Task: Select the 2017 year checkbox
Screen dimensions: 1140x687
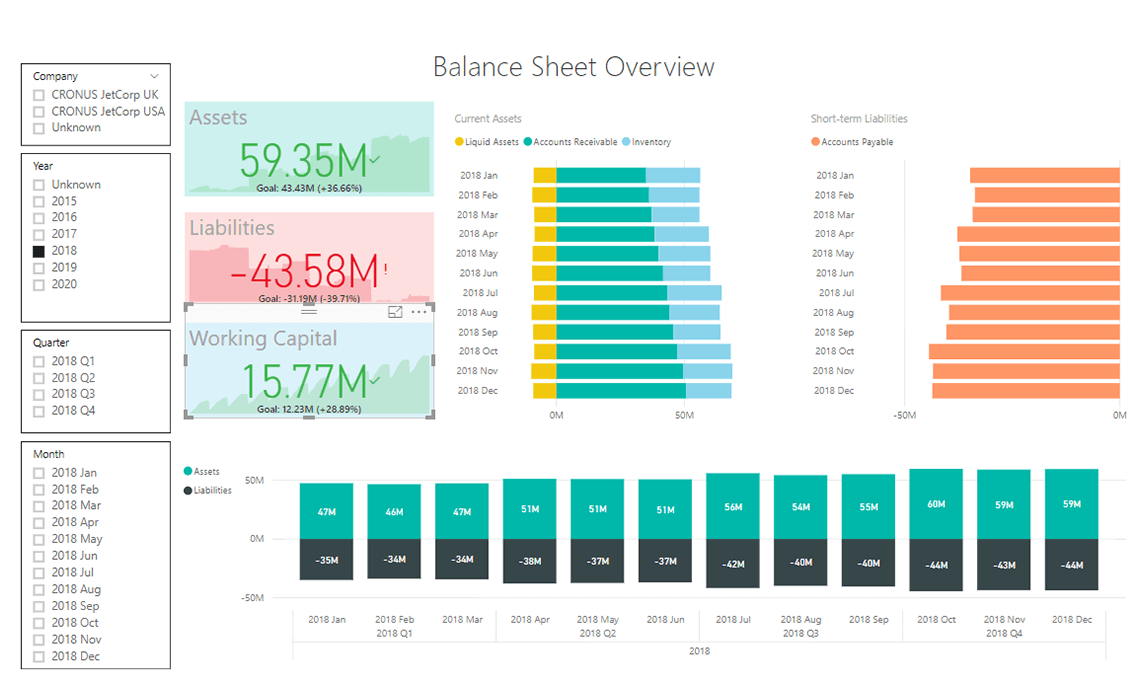Action: [39, 235]
